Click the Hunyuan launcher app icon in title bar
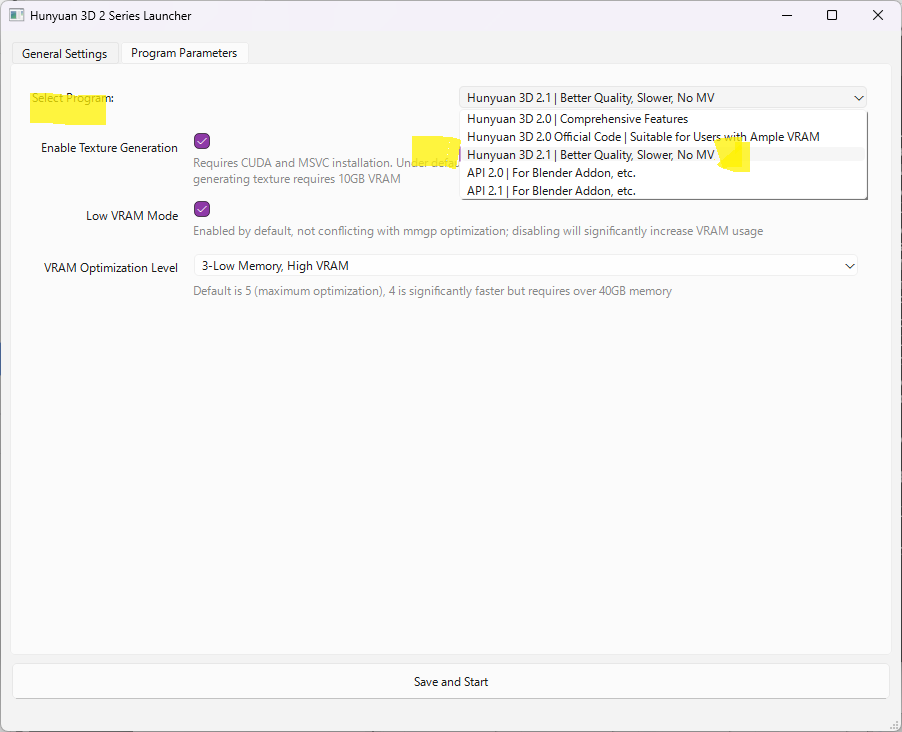902x732 pixels. click(x=16, y=16)
